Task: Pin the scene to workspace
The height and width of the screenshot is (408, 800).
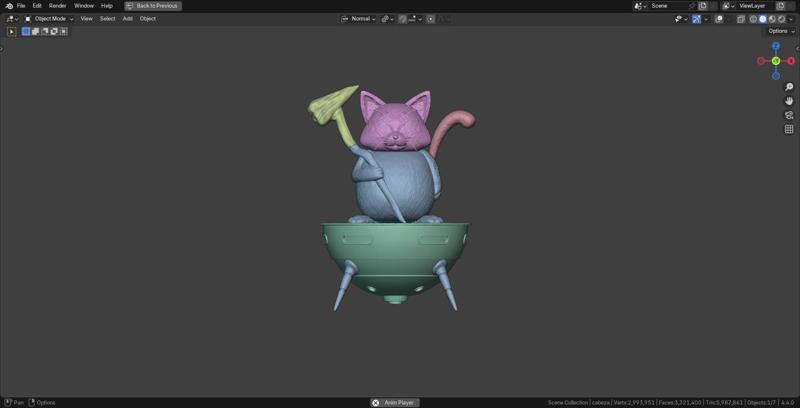Action: pos(692,6)
